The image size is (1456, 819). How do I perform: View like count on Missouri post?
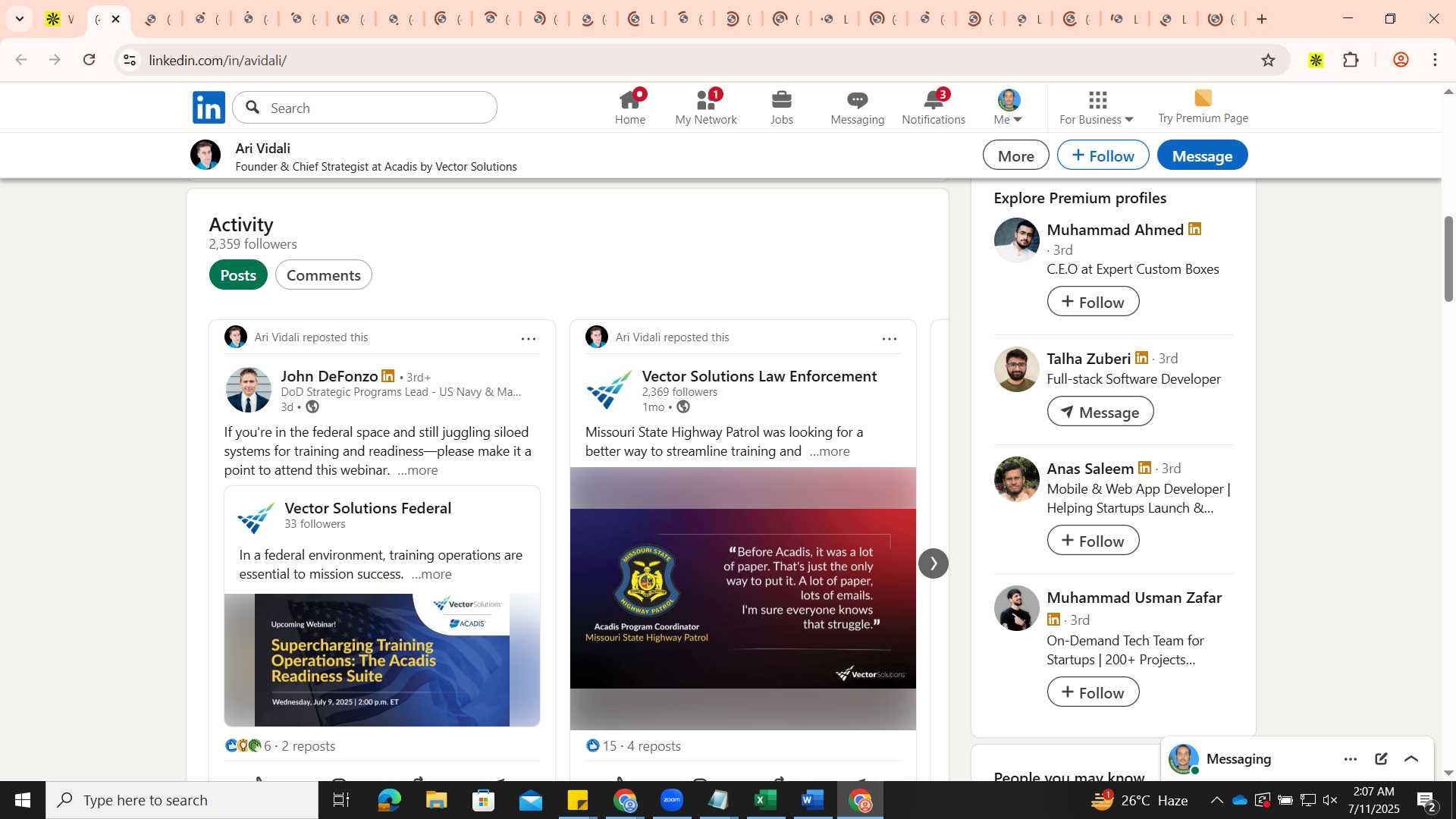[602, 746]
